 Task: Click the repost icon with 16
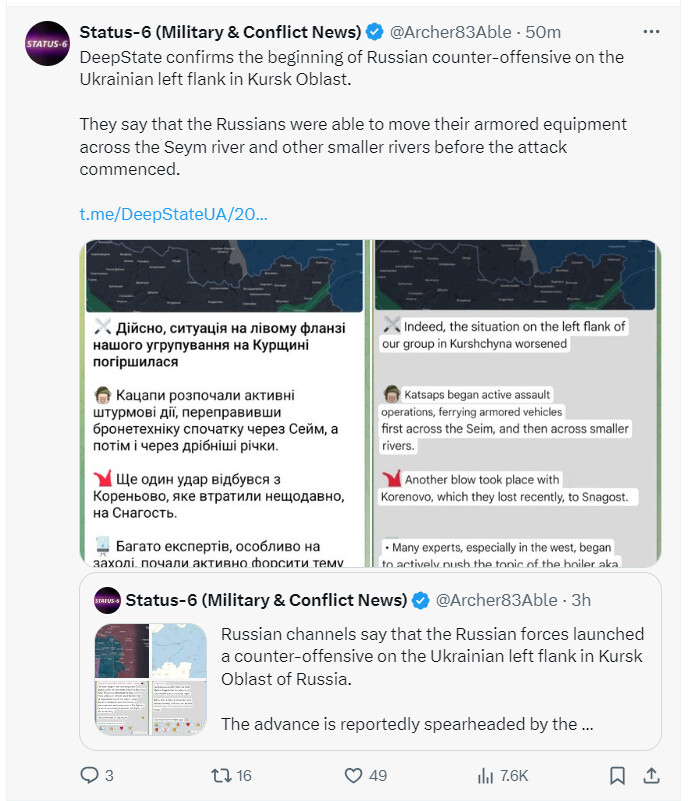222,775
